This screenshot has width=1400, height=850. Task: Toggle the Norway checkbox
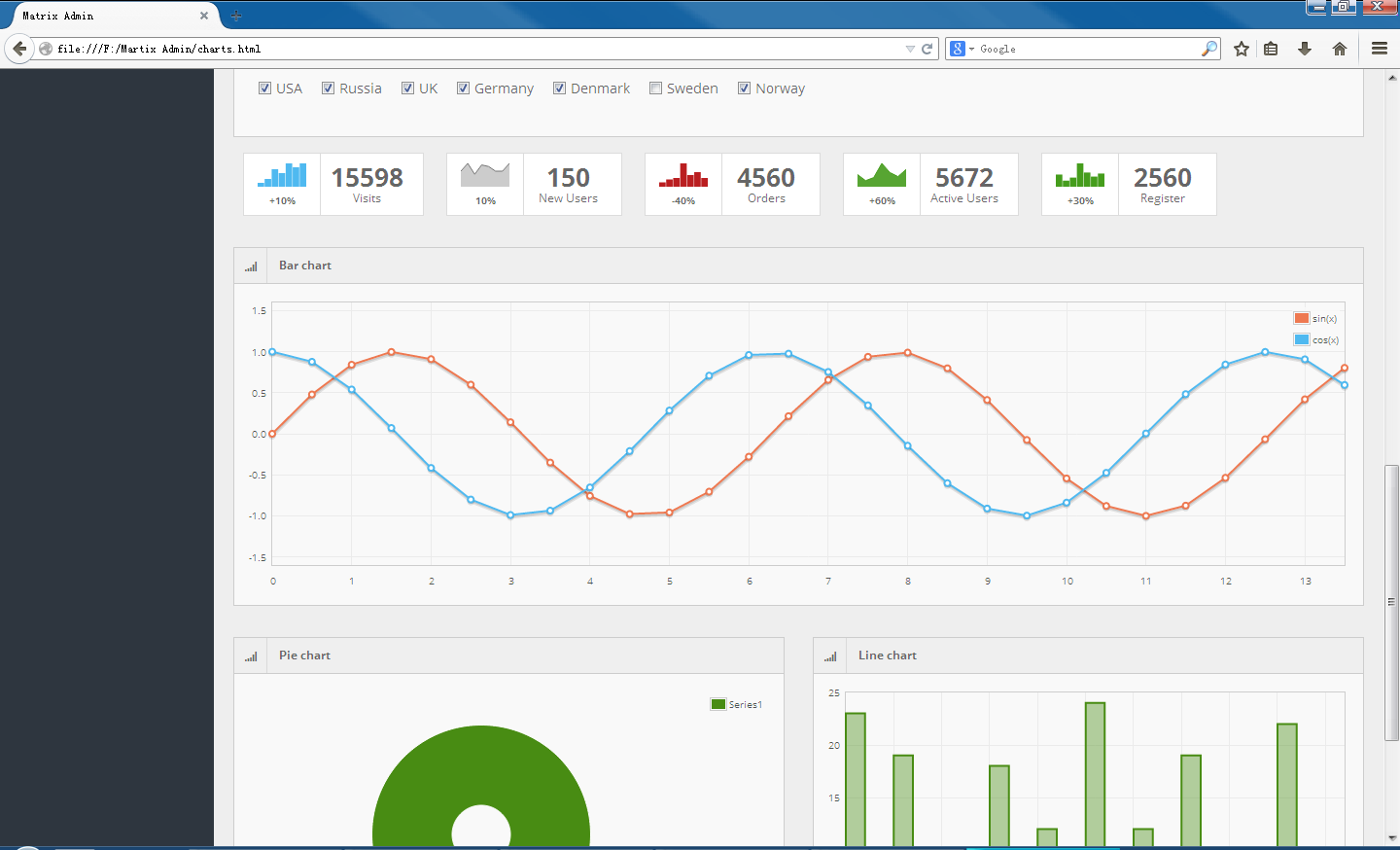(745, 89)
